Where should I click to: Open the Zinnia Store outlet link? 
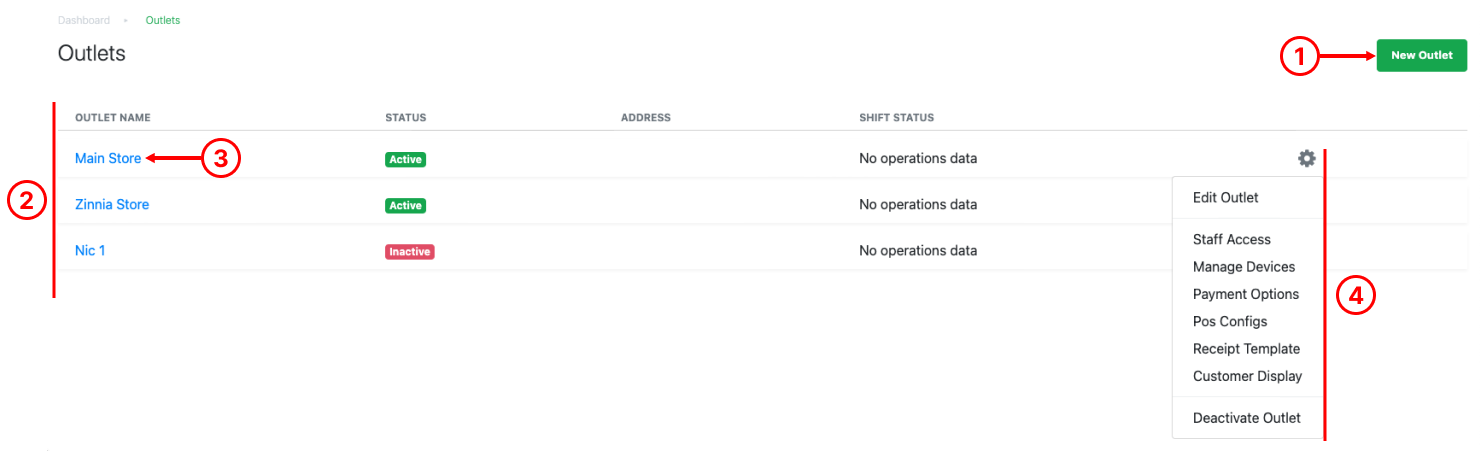tap(112, 204)
